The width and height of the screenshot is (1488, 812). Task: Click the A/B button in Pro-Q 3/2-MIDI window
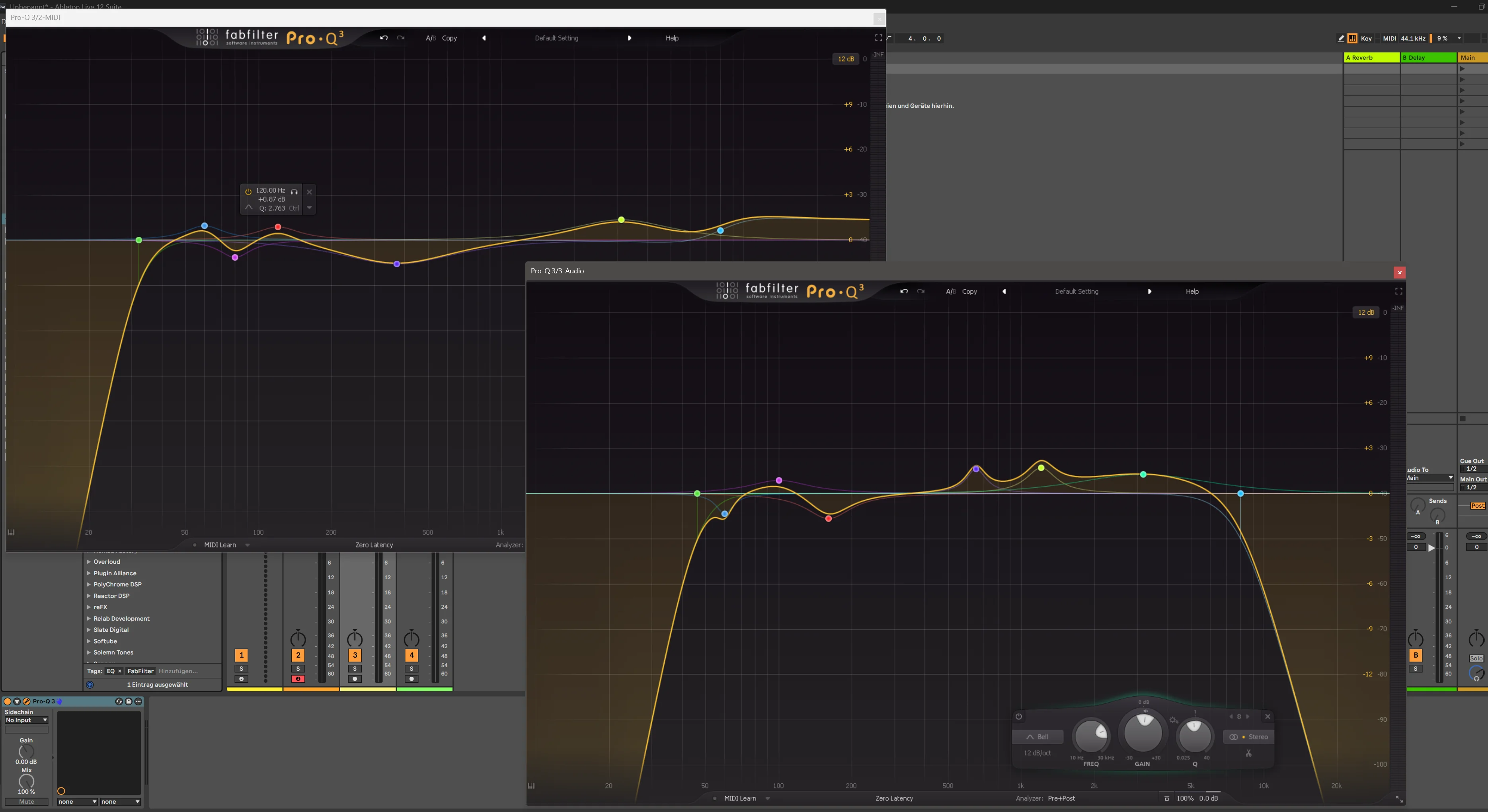[x=431, y=37]
